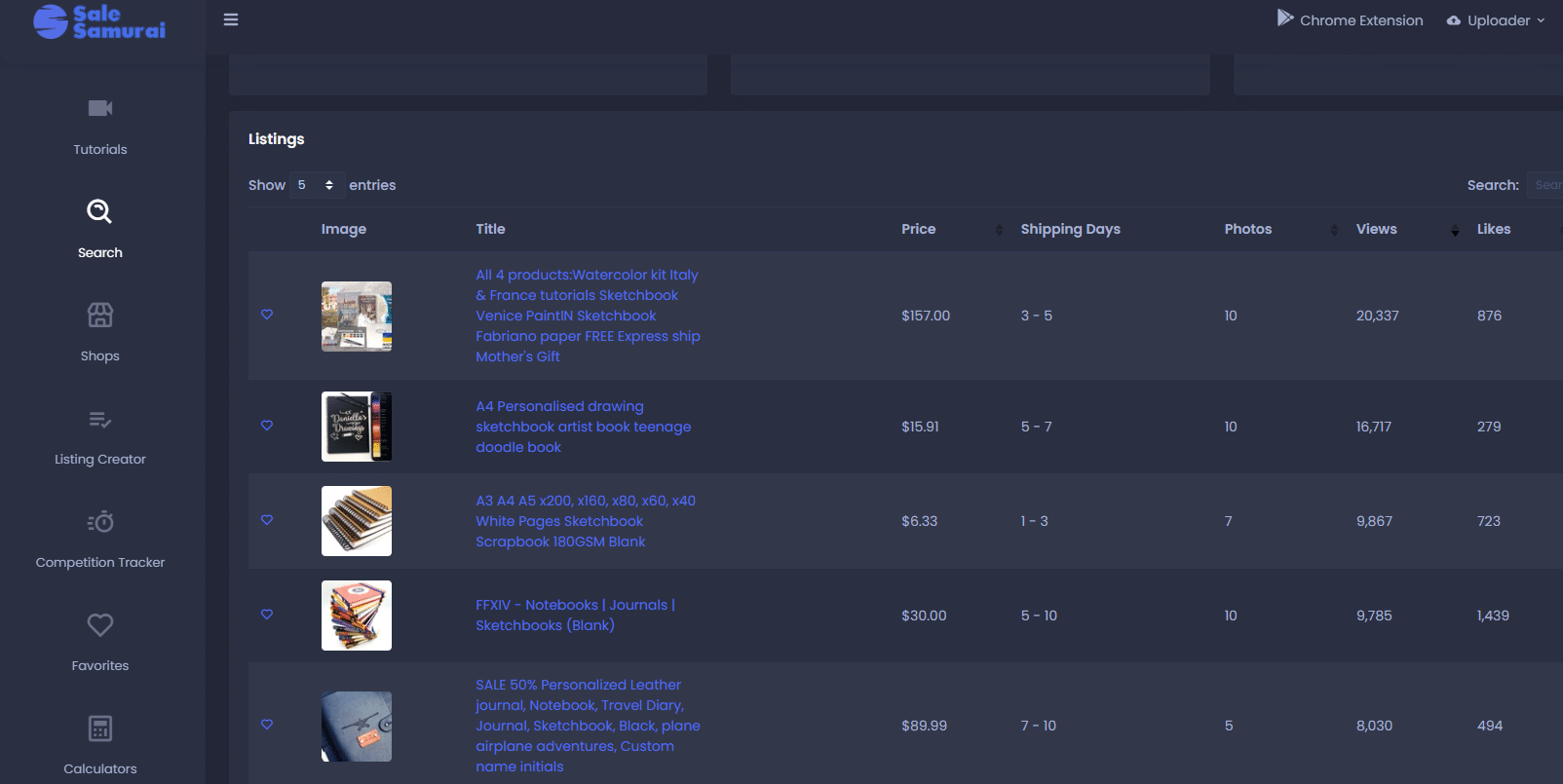The width and height of the screenshot is (1563, 784).
Task: Go to the Shops section label
Action: (100, 355)
